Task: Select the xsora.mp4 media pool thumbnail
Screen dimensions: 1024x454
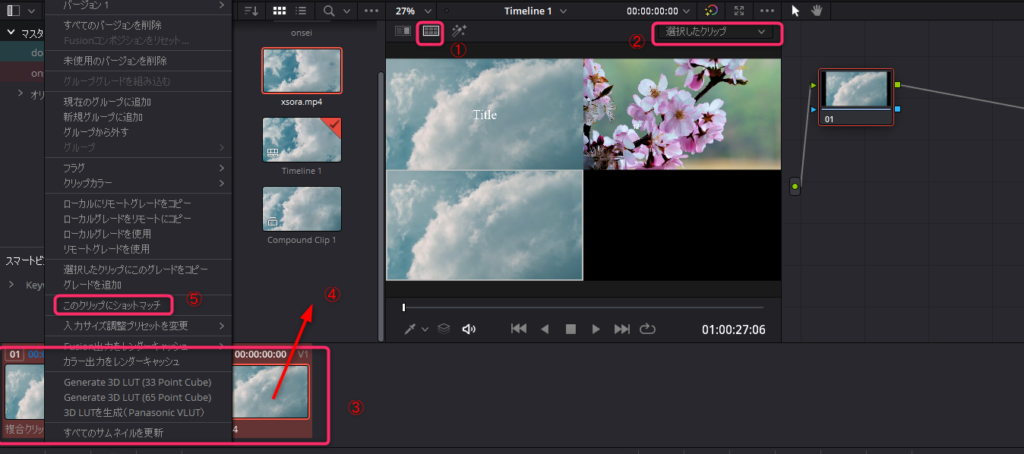Action: 301,71
